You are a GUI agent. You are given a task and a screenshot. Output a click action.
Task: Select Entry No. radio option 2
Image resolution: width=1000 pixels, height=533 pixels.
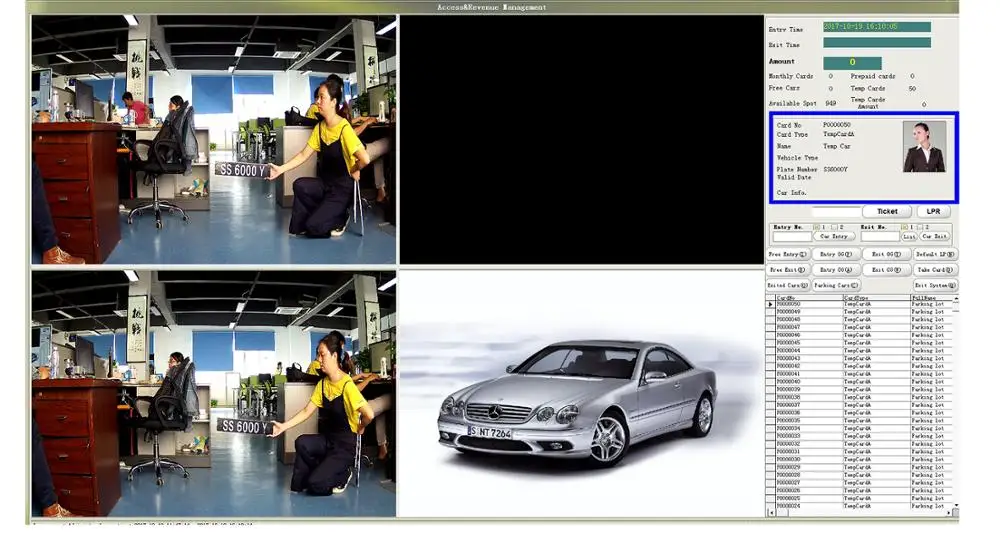pyautogui.click(x=833, y=227)
